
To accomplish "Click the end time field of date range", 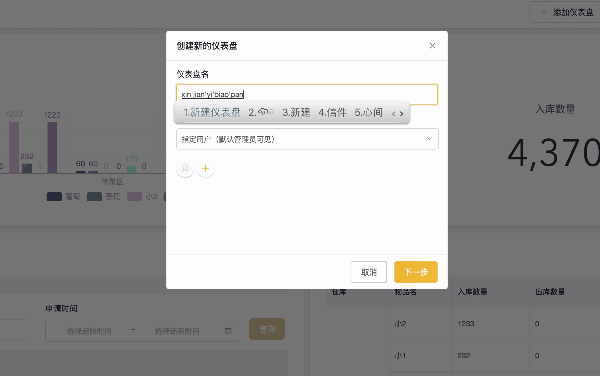I will 177,331.
